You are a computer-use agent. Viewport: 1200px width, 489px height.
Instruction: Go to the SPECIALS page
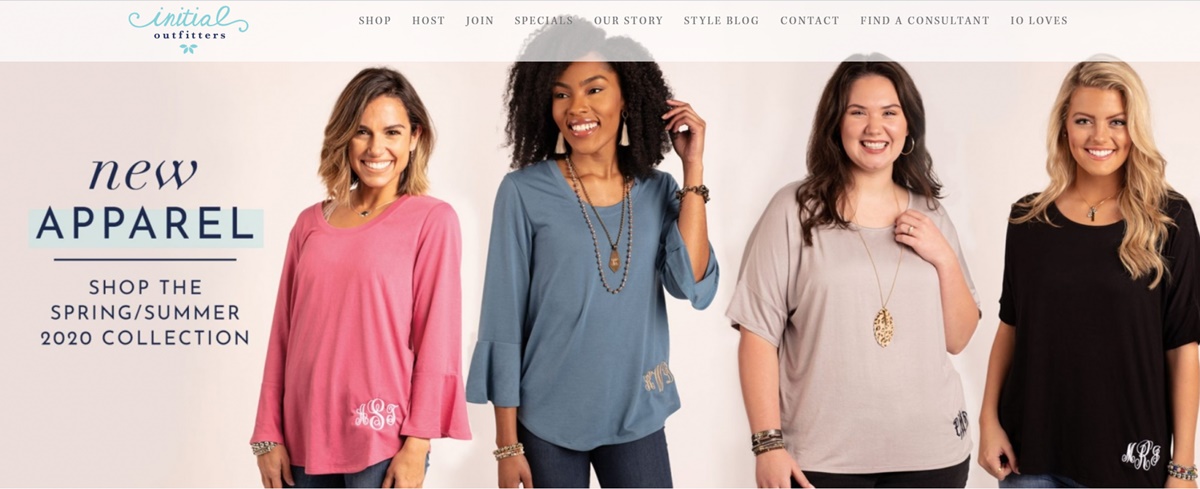[x=544, y=21]
